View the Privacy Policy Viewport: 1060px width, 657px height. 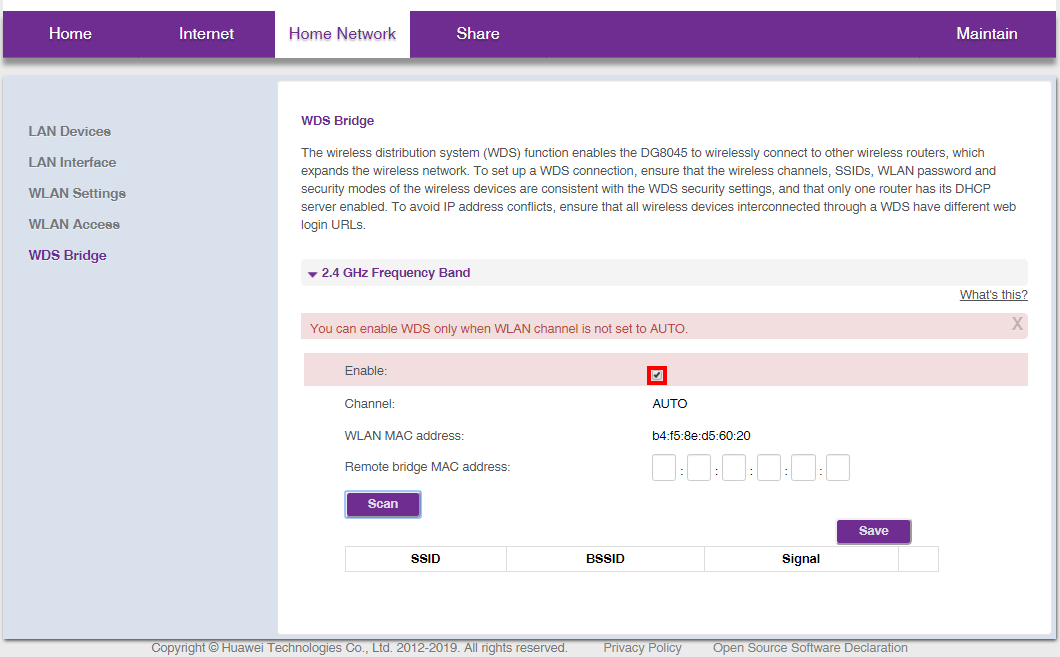[x=642, y=647]
